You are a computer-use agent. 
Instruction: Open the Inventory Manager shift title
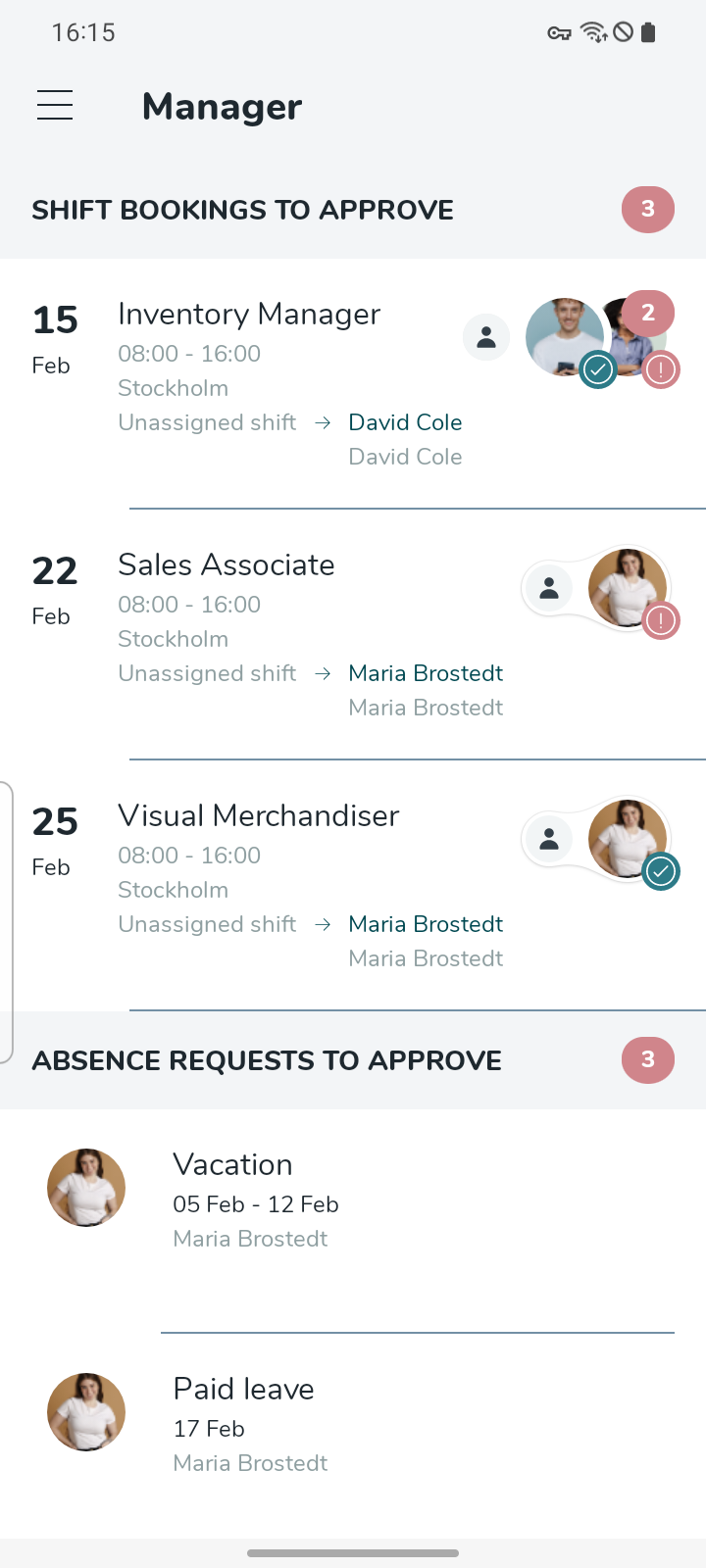click(249, 315)
